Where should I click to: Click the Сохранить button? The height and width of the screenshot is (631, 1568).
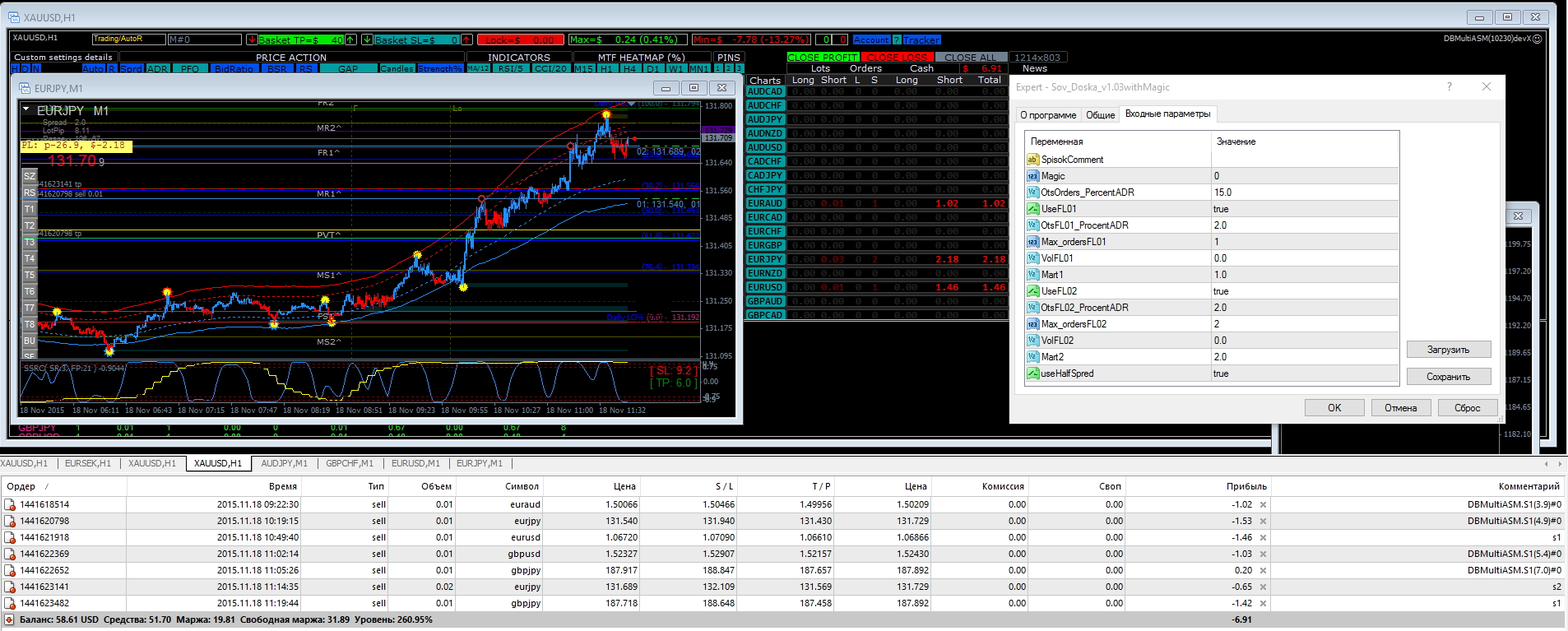click(1448, 377)
